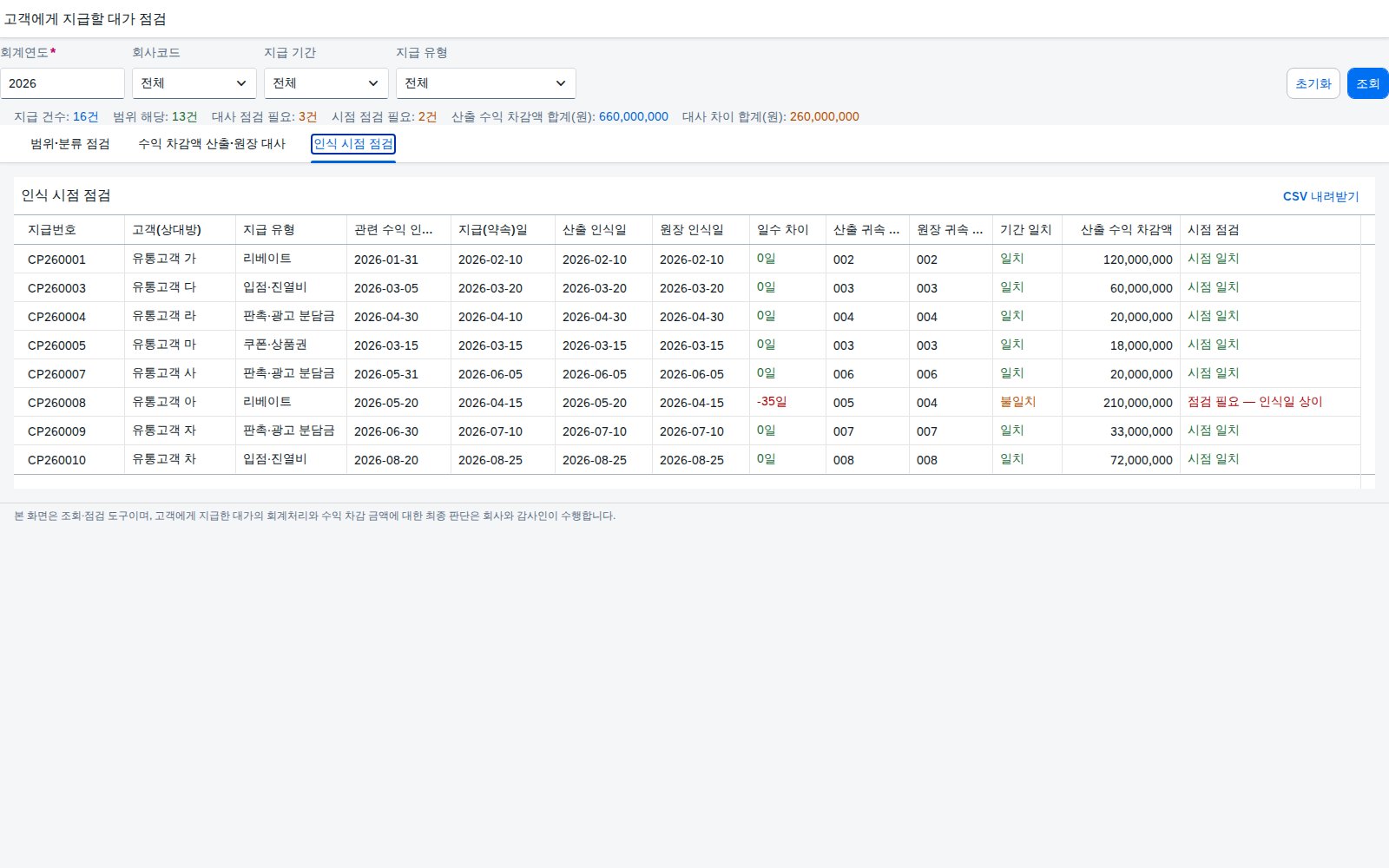Select row CP260010

click(688, 459)
